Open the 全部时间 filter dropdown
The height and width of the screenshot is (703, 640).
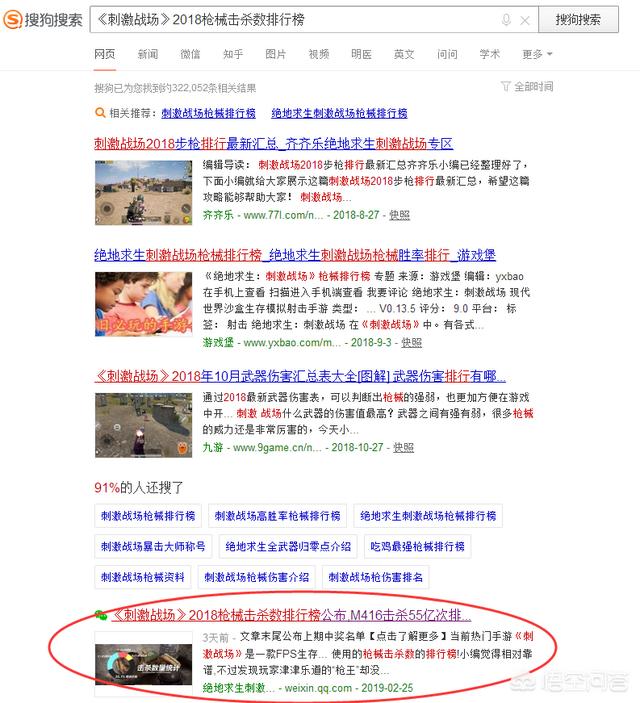pos(527,86)
